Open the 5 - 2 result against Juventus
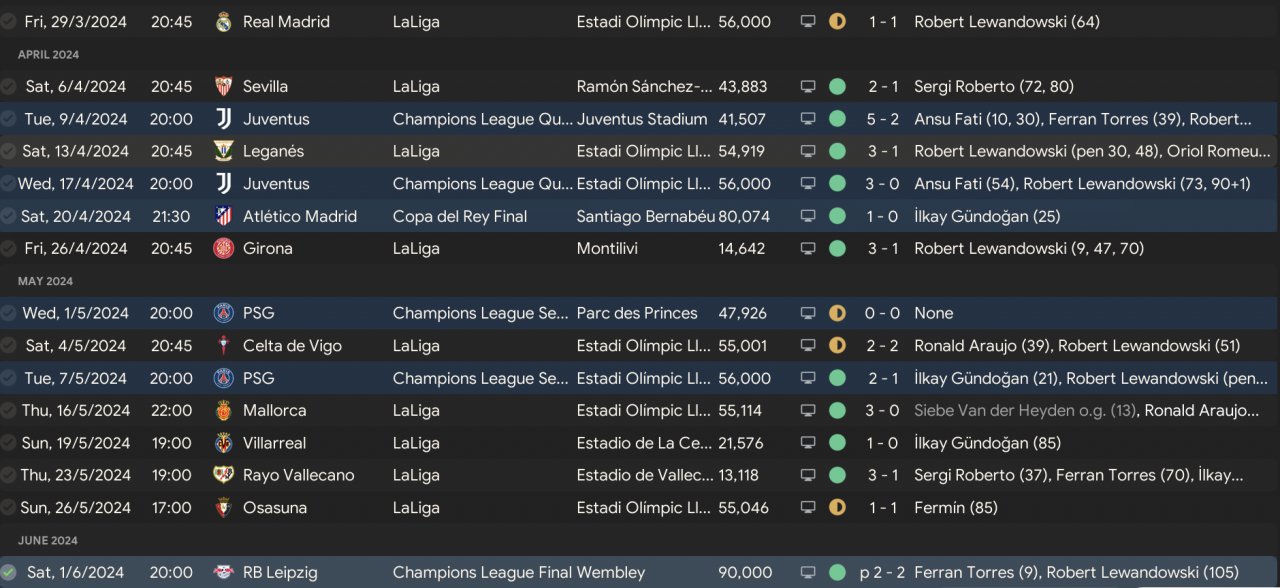1280x588 pixels. (x=882, y=119)
